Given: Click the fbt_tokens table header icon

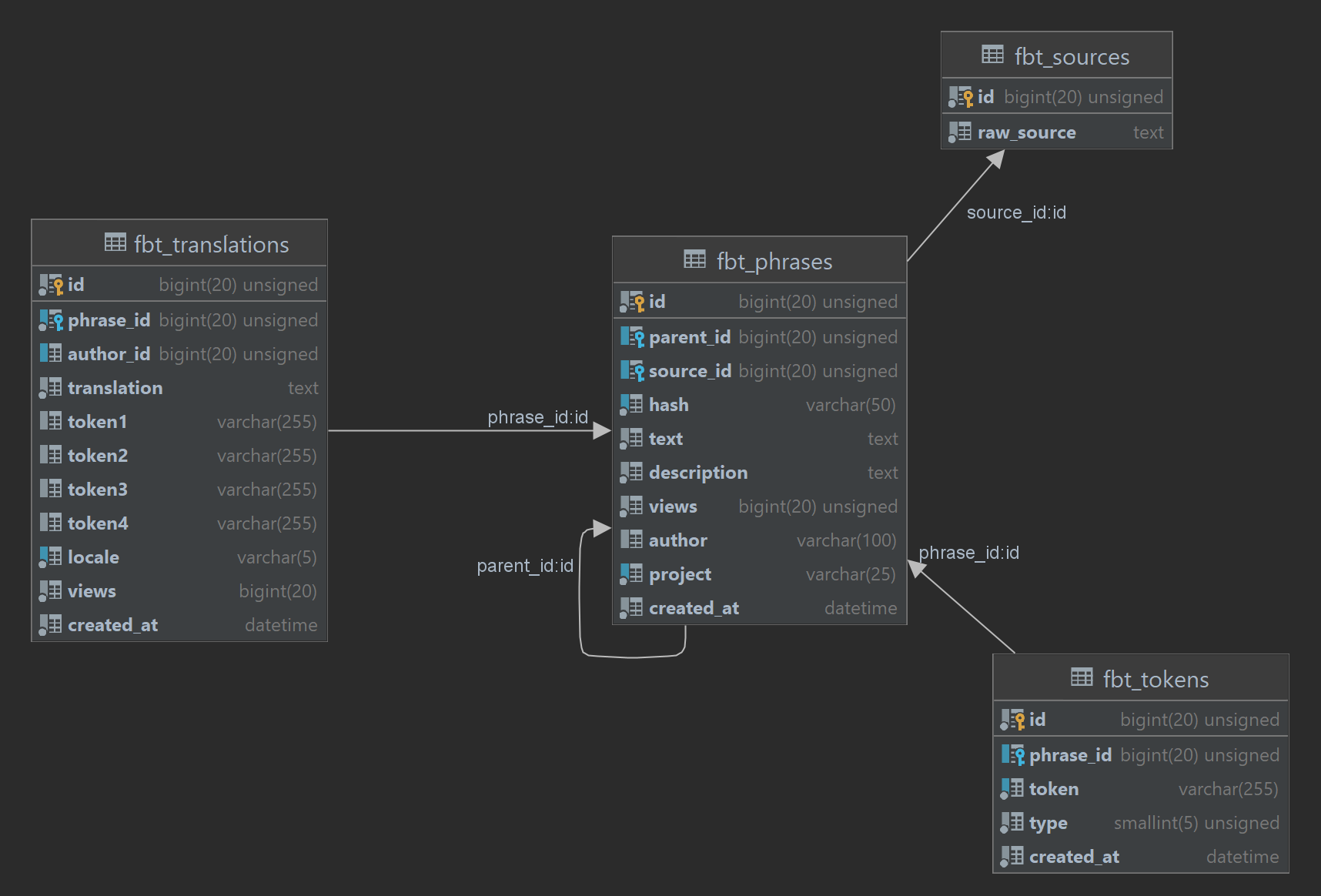Looking at the screenshot, I should click(x=1082, y=677).
